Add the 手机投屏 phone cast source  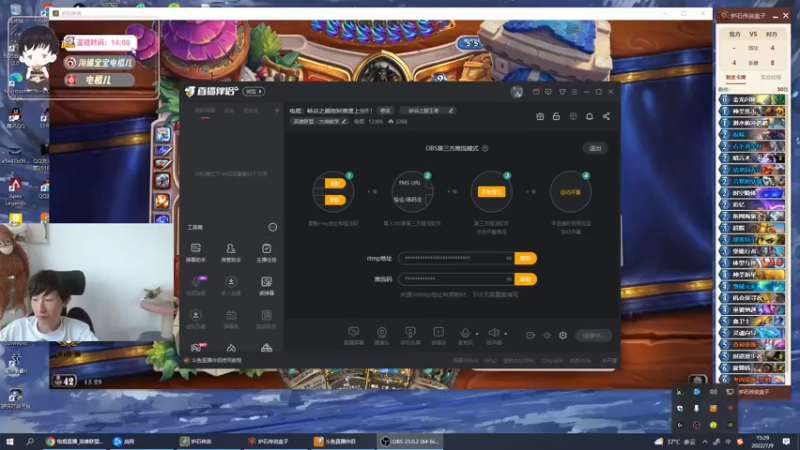pyautogui.click(x=410, y=336)
